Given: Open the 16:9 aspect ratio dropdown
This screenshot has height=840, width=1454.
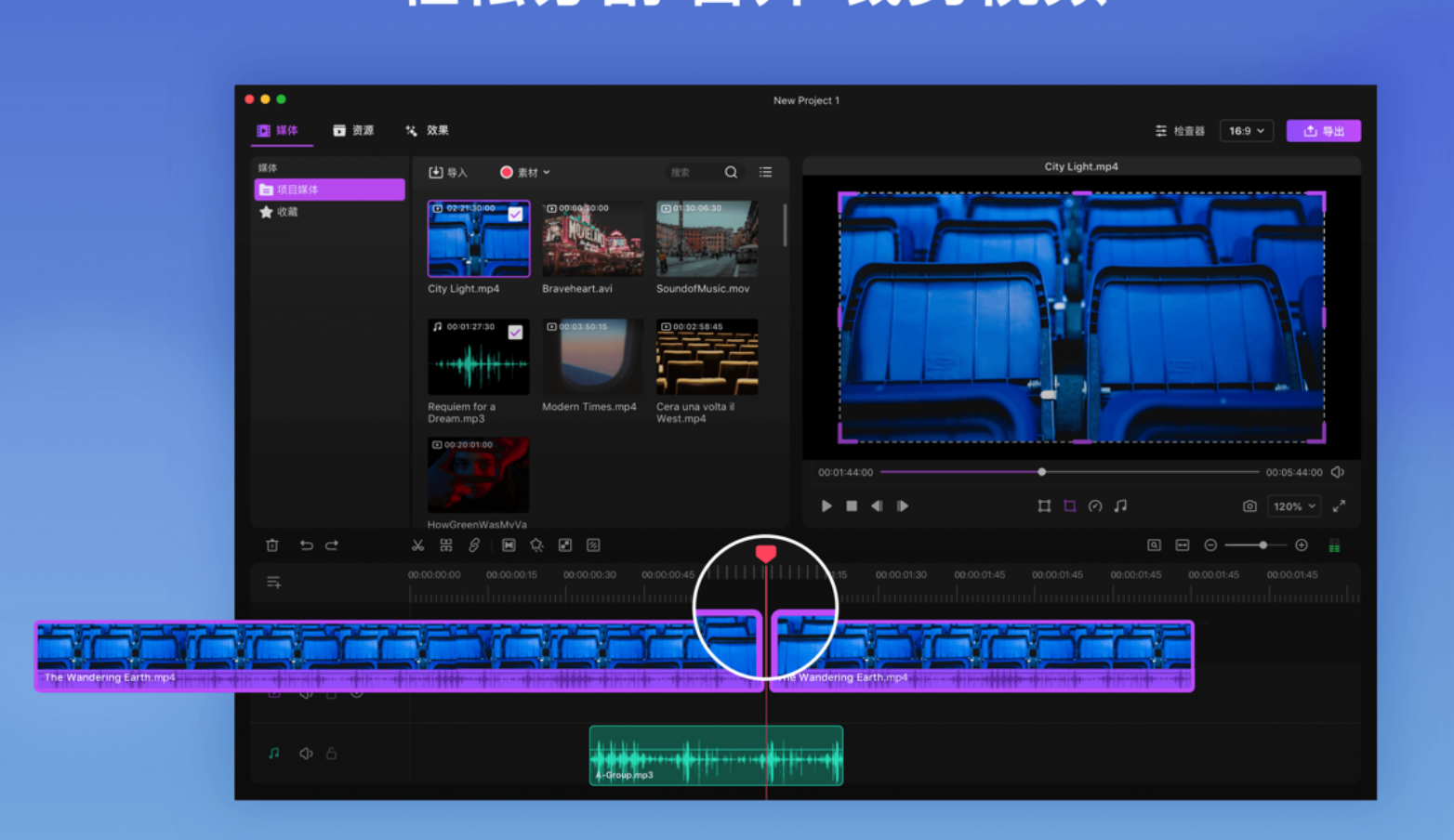Looking at the screenshot, I should point(1246,131).
